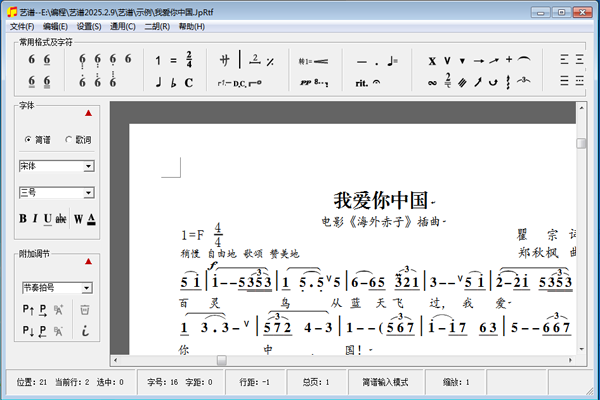Click the P right-arrow adjust icon

pos(42,310)
